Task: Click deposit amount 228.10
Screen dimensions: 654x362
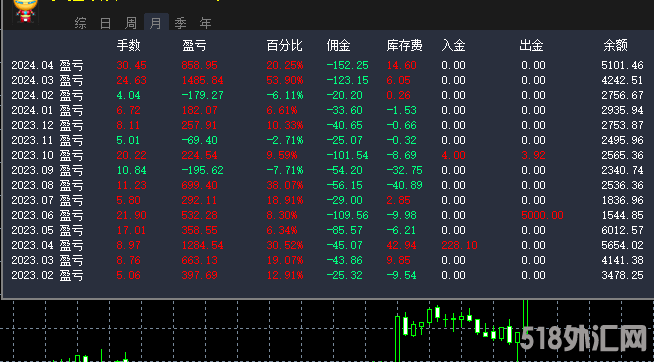Action: 459,246
